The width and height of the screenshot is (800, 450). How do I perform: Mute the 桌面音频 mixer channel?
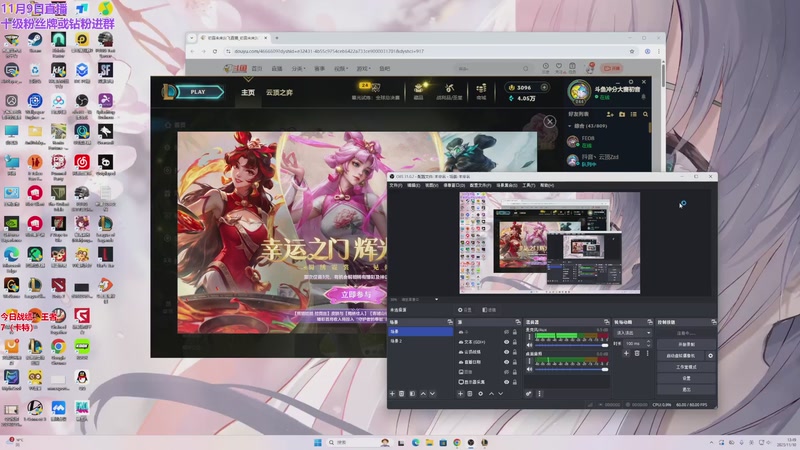tap(529, 369)
